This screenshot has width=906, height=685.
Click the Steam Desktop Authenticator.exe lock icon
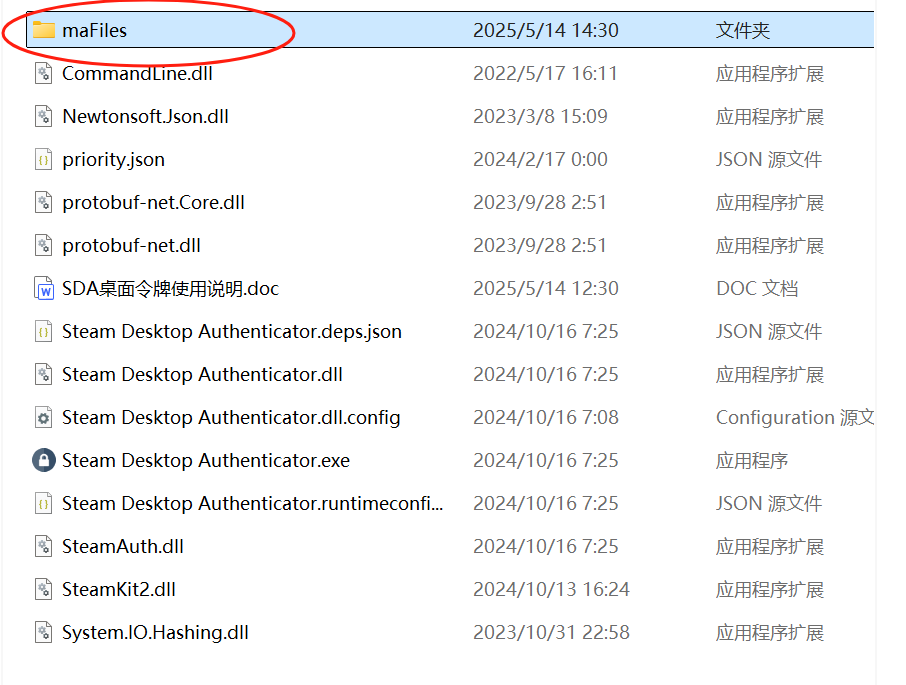pos(44,460)
